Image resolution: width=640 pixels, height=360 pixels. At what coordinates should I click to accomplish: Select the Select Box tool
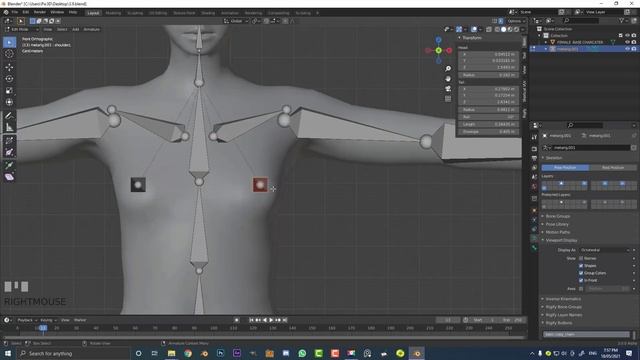point(9,42)
